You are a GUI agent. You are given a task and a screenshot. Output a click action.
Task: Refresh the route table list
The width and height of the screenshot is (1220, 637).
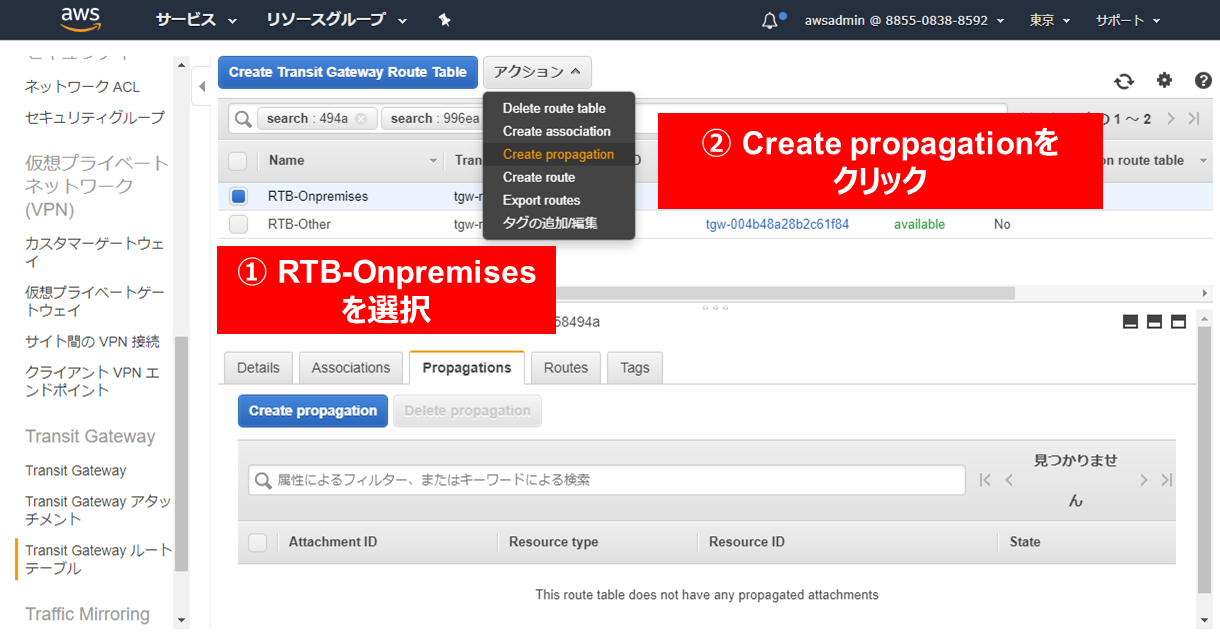tap(1124, 81)
